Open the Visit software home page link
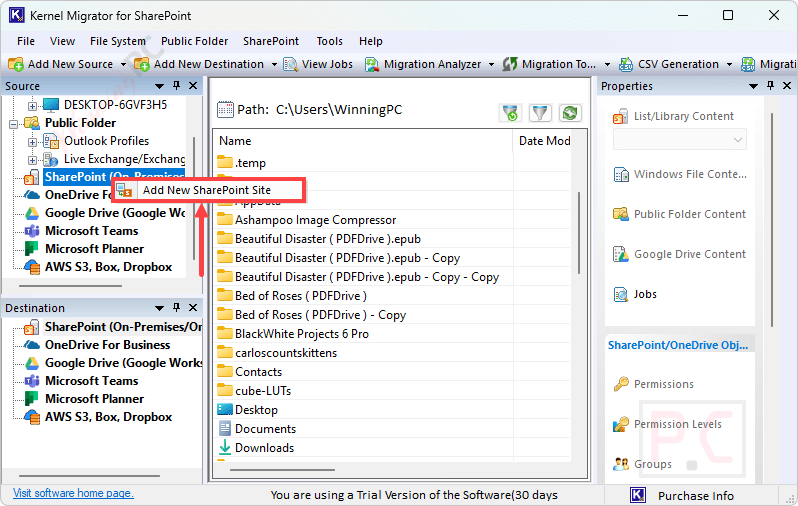This screenshot has width=798, height=506. (73, 493)
